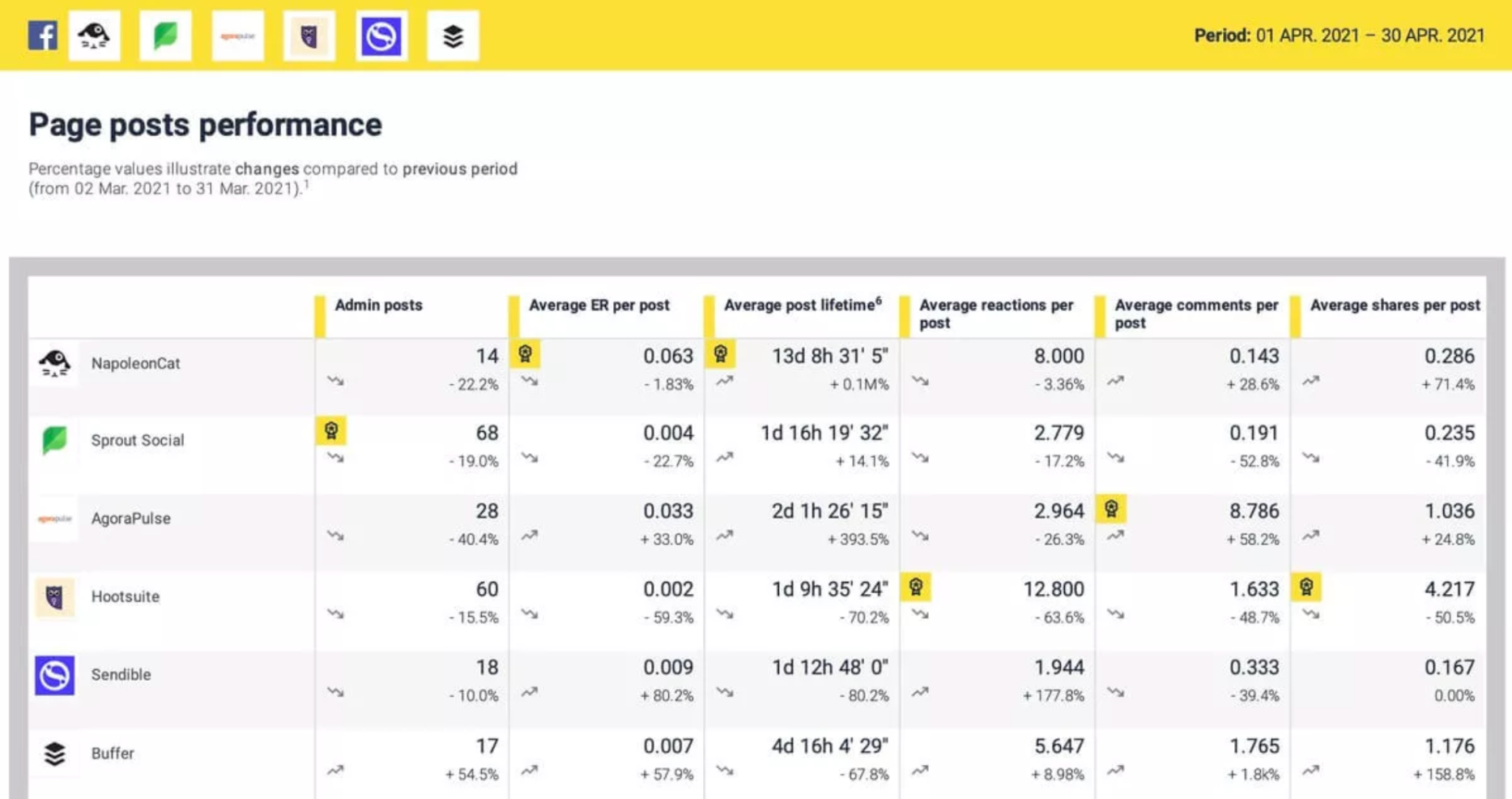
Task: Click Sendible average ER value 0.009
Action: point(668,668)
